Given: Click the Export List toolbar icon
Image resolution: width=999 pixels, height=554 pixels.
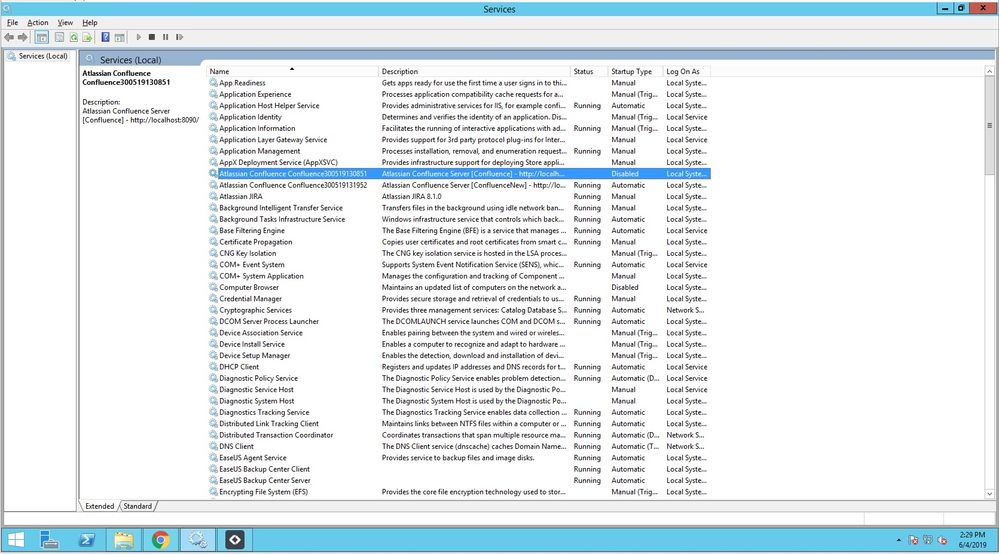Looking at the screenshot, I should 87,38.
